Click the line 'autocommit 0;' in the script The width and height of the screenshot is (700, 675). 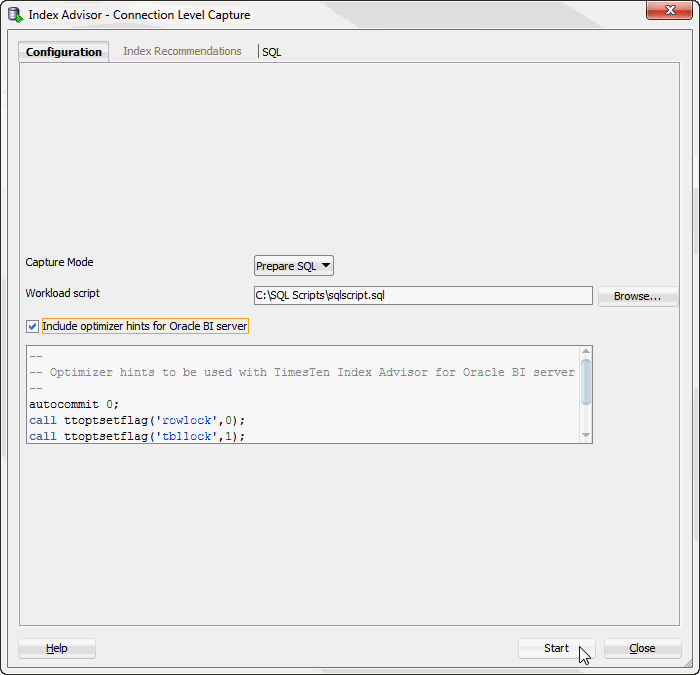74,404
